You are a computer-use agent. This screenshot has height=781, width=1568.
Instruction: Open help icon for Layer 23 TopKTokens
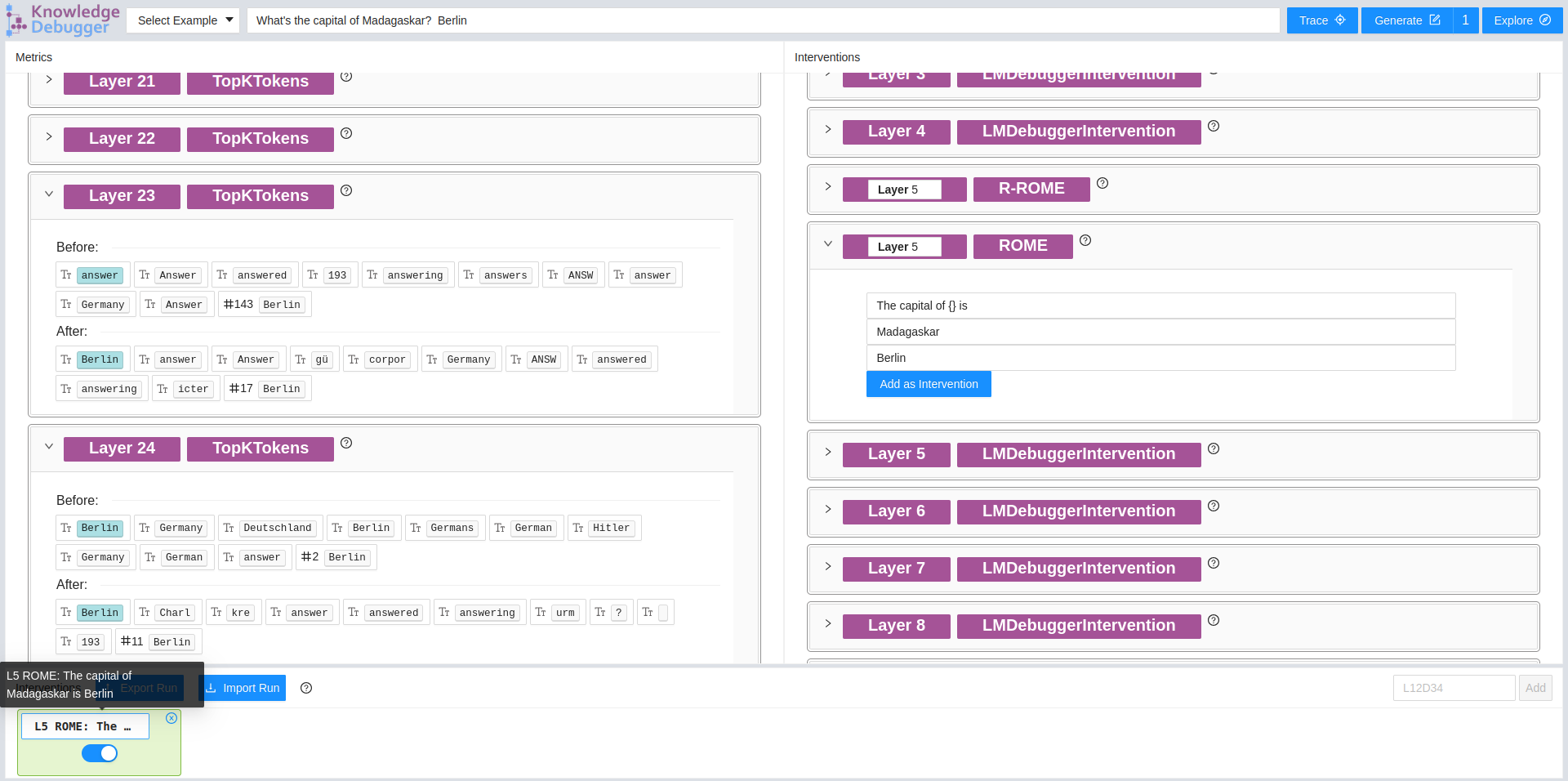[x=346, y=190]
